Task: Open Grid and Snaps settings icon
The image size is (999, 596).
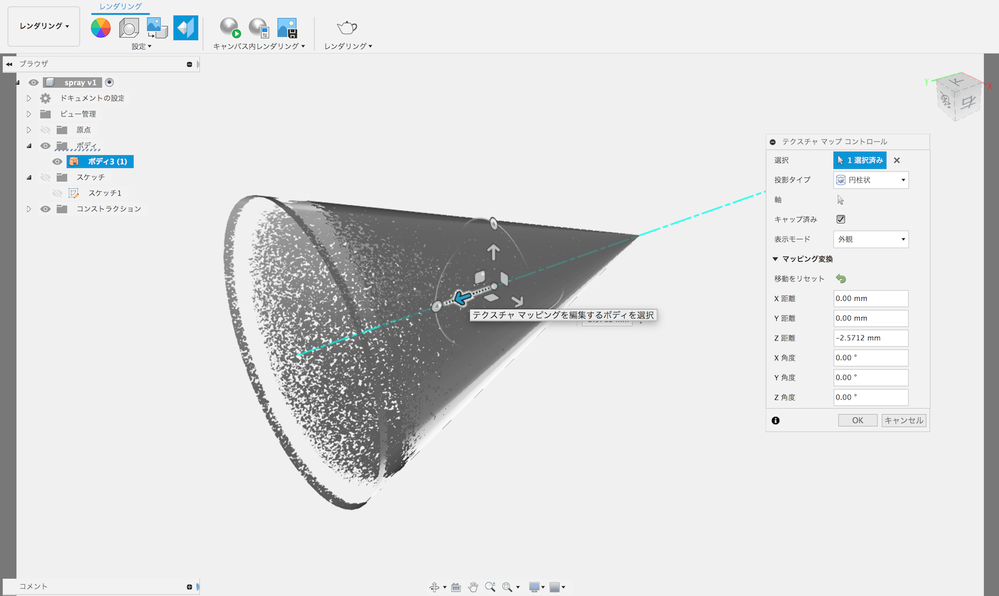Action: click(x=554, y=587)
